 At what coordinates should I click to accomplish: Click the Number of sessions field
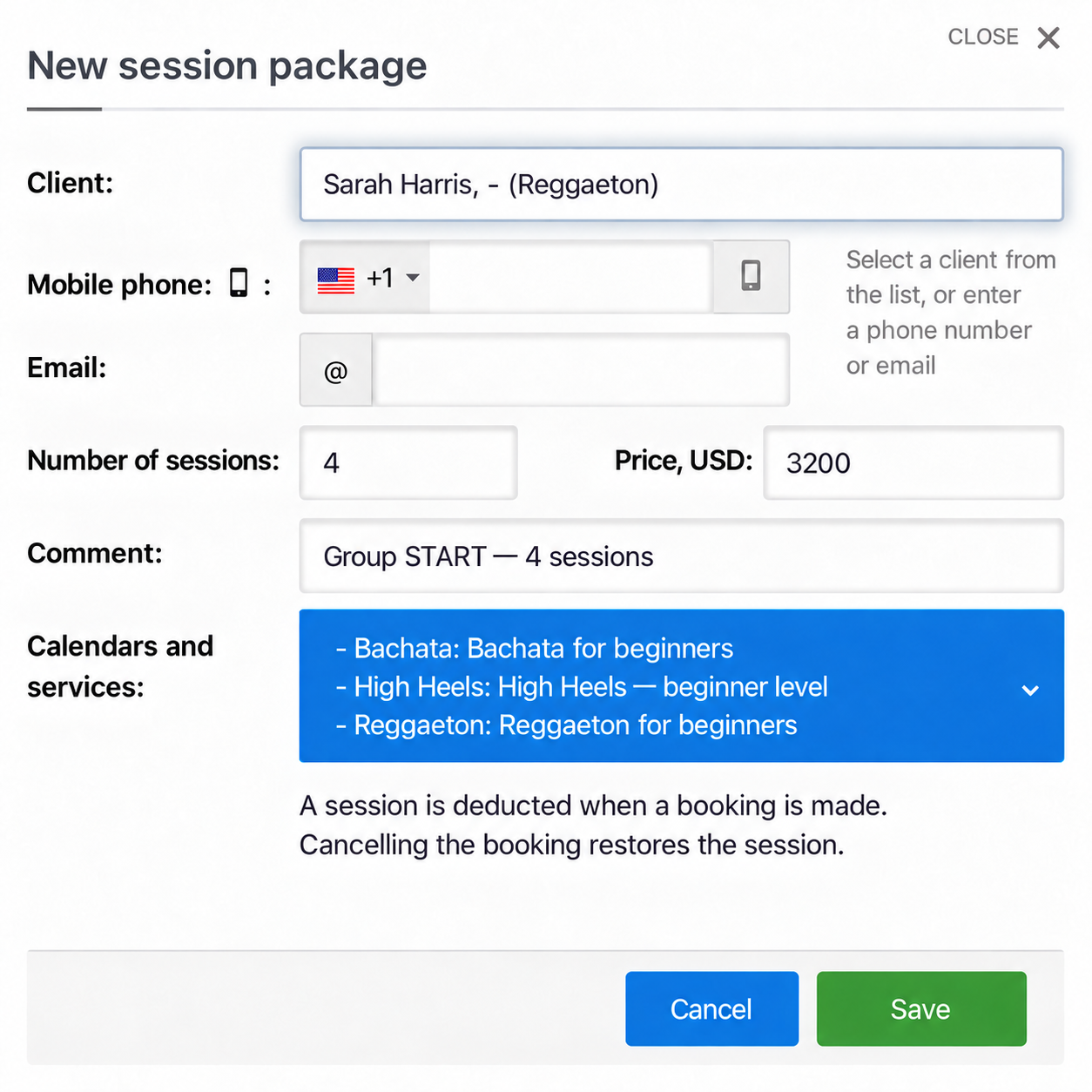click(408, 462)
